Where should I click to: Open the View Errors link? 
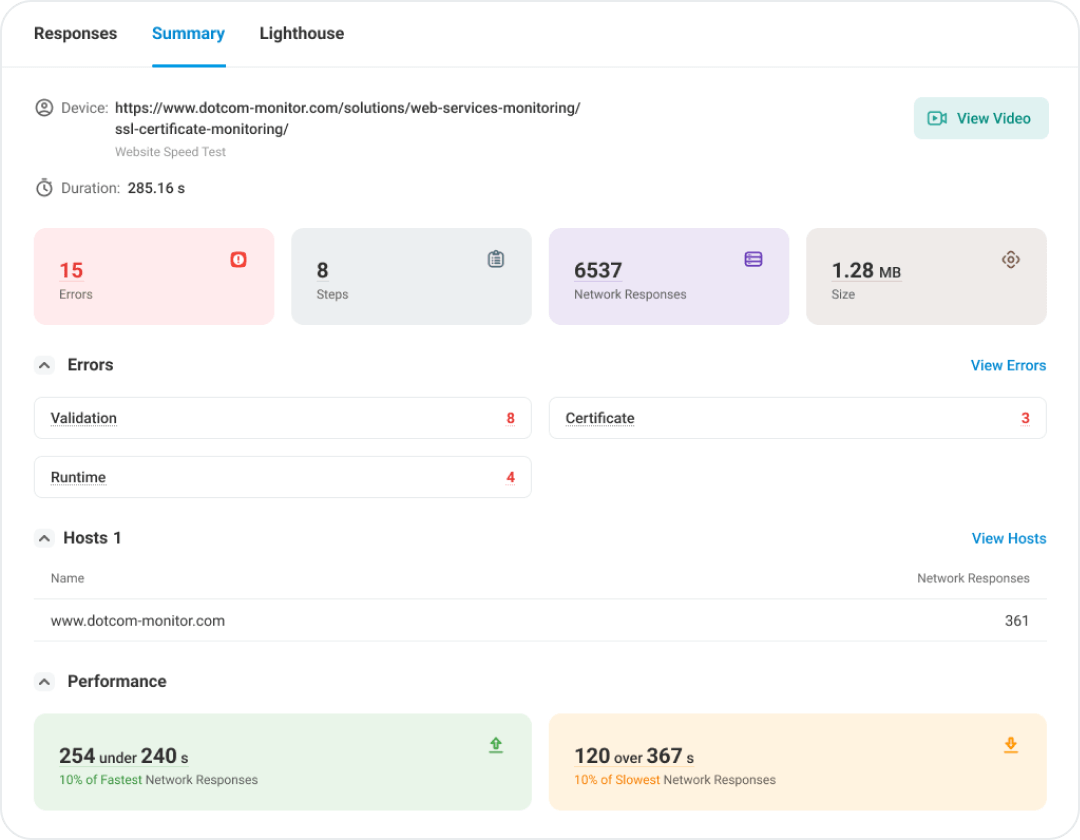click(1008, 365)
